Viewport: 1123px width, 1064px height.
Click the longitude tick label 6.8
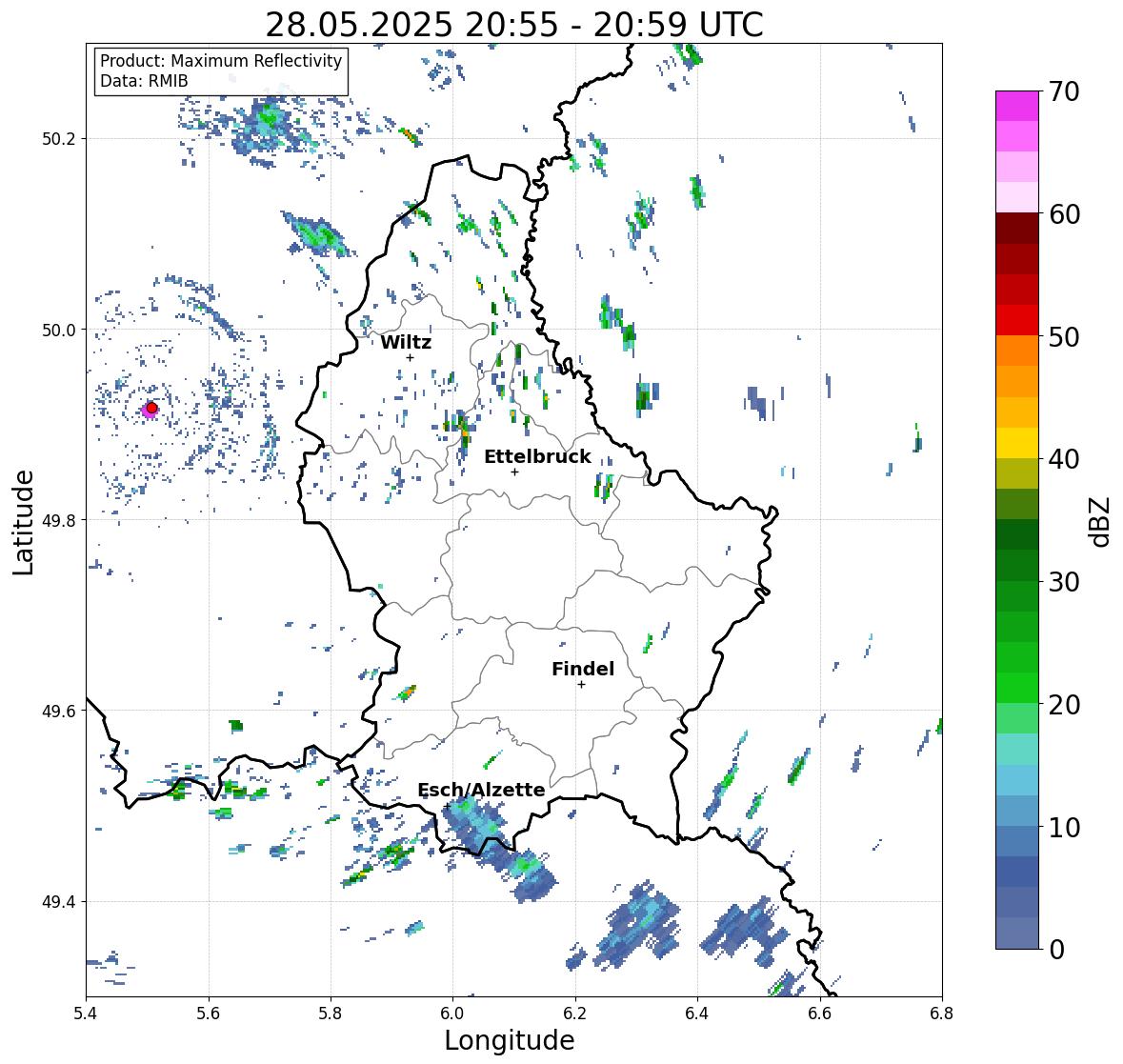(x=942, y=1014)
